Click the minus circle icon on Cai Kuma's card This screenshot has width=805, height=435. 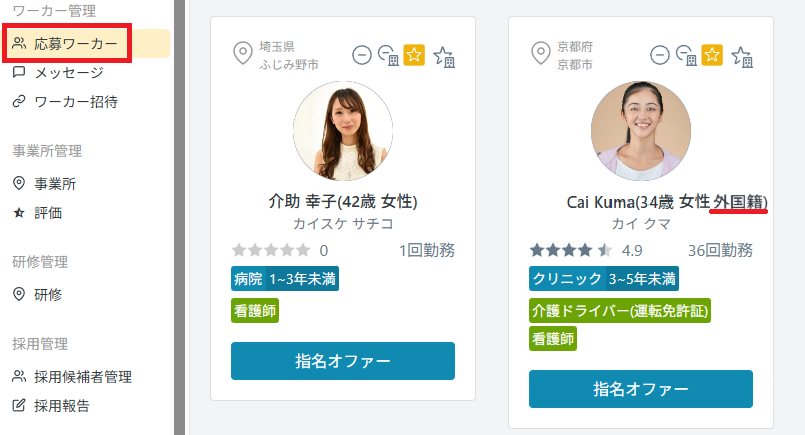660,55
